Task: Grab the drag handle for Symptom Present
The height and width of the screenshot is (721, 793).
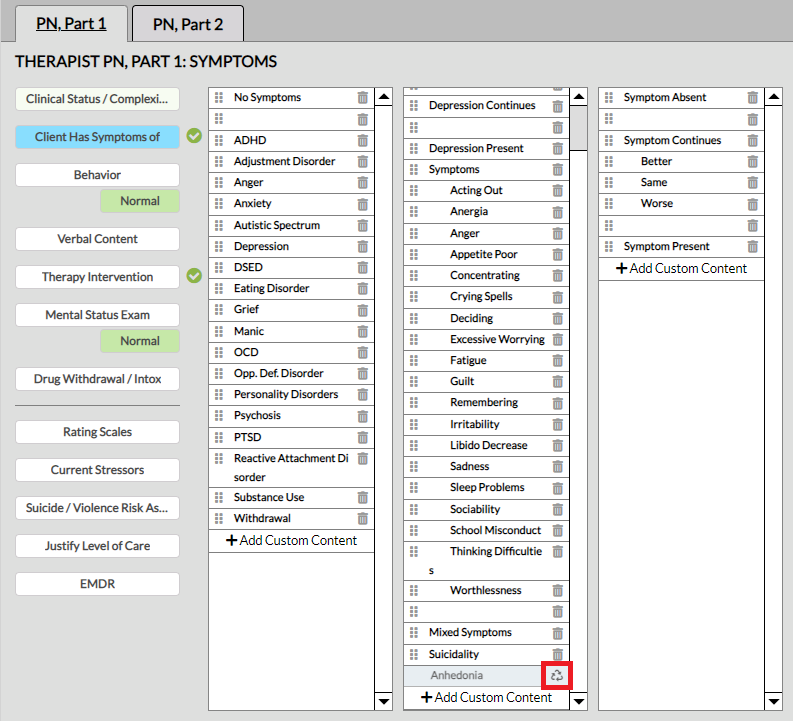Action: (609, 246)
